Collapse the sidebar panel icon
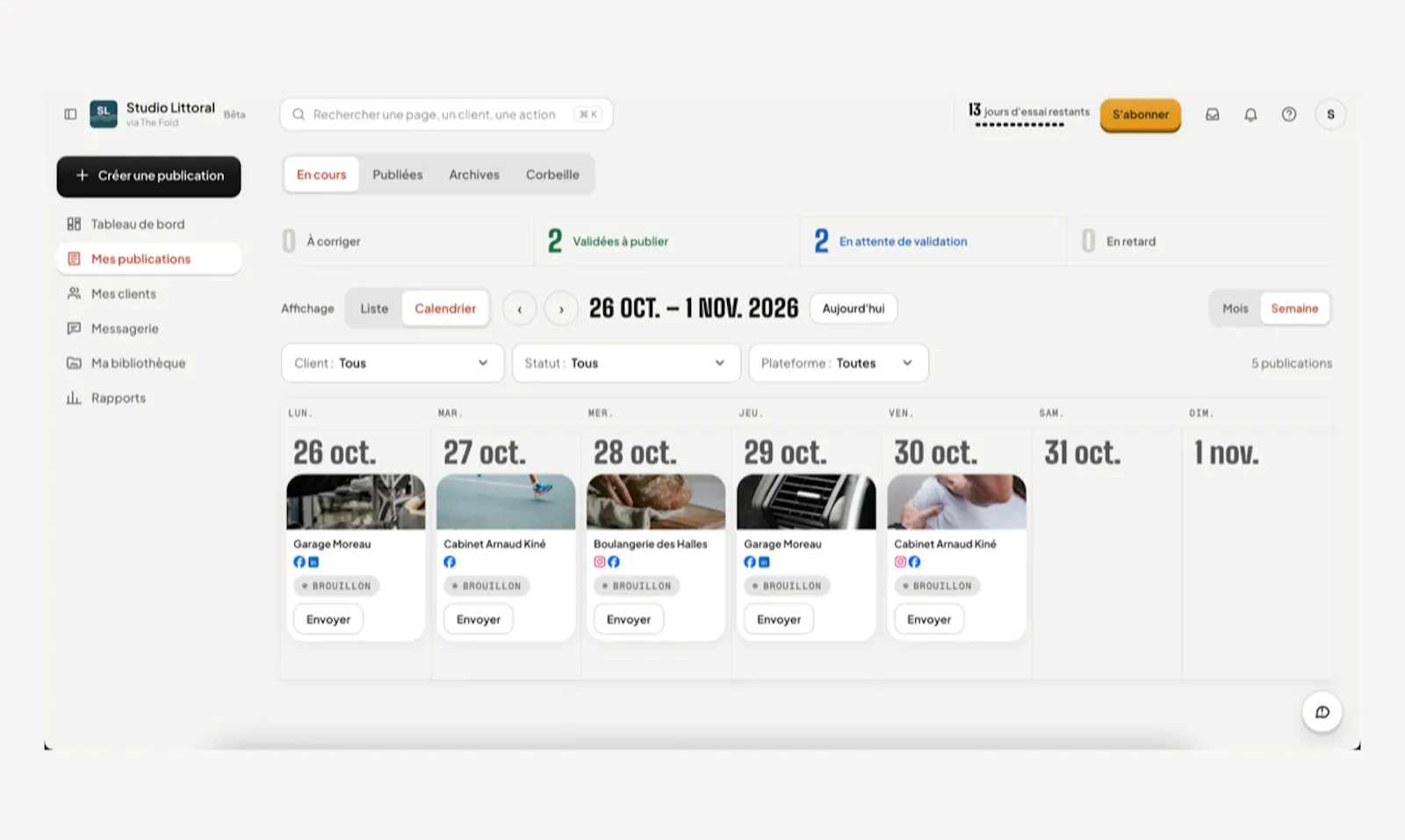 click(x=70, y=114)
